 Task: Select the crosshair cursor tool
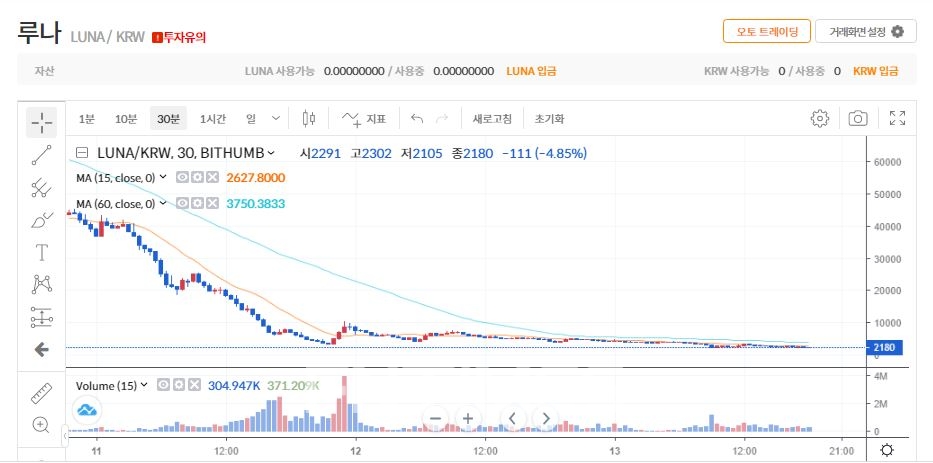[x=41, y=122]
